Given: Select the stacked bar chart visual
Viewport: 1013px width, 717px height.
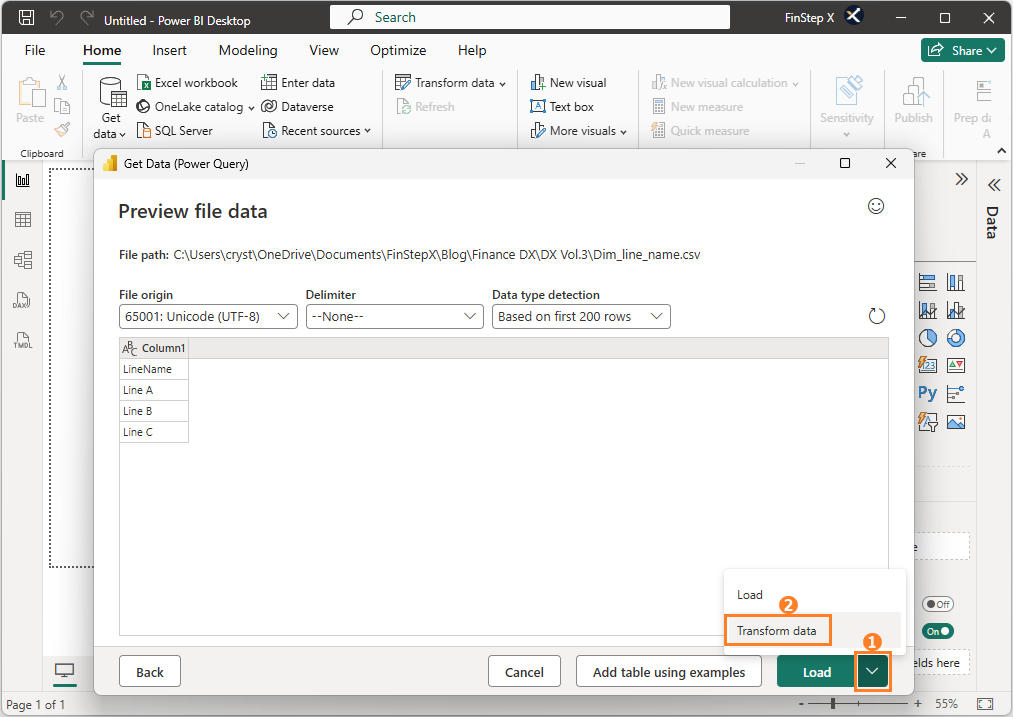Looking at the screenshot, I should pos(928,282).
